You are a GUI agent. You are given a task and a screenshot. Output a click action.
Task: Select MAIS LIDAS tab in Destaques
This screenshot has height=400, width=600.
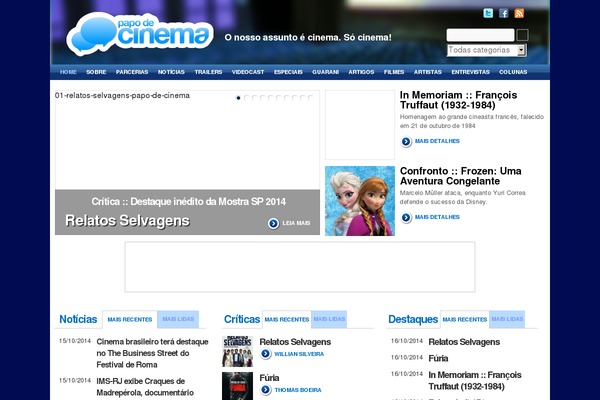pyautogui.click(x=507, y=319)
